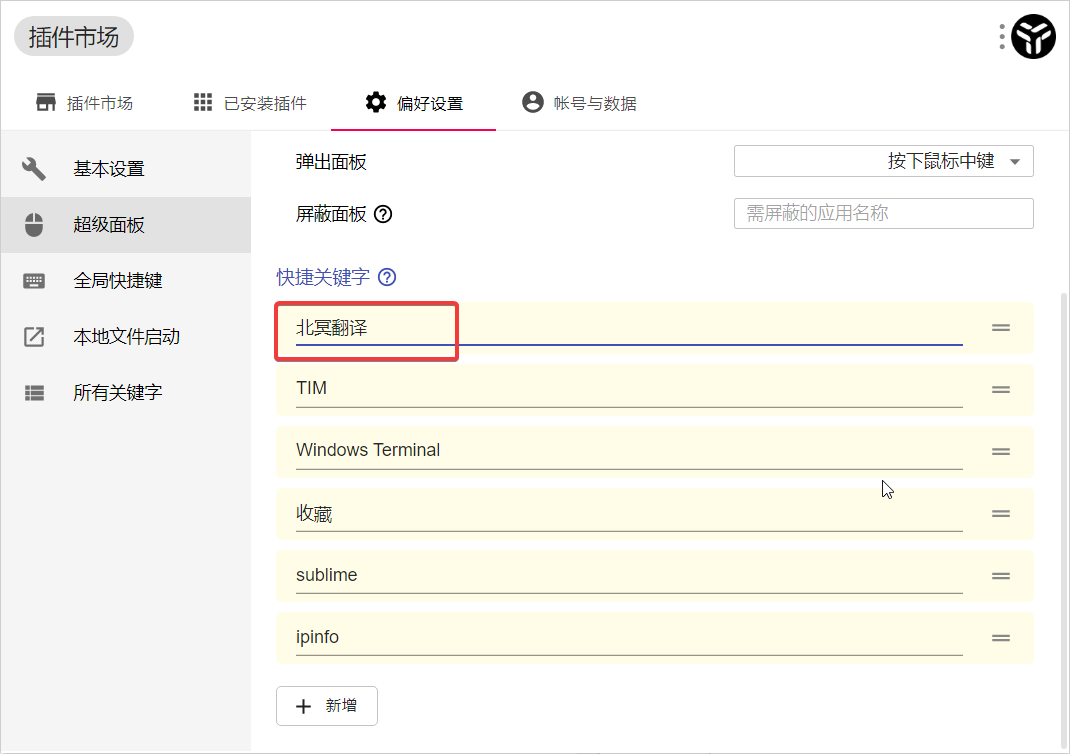Click the 收藏 keyword text field

(x=628, y=514)
